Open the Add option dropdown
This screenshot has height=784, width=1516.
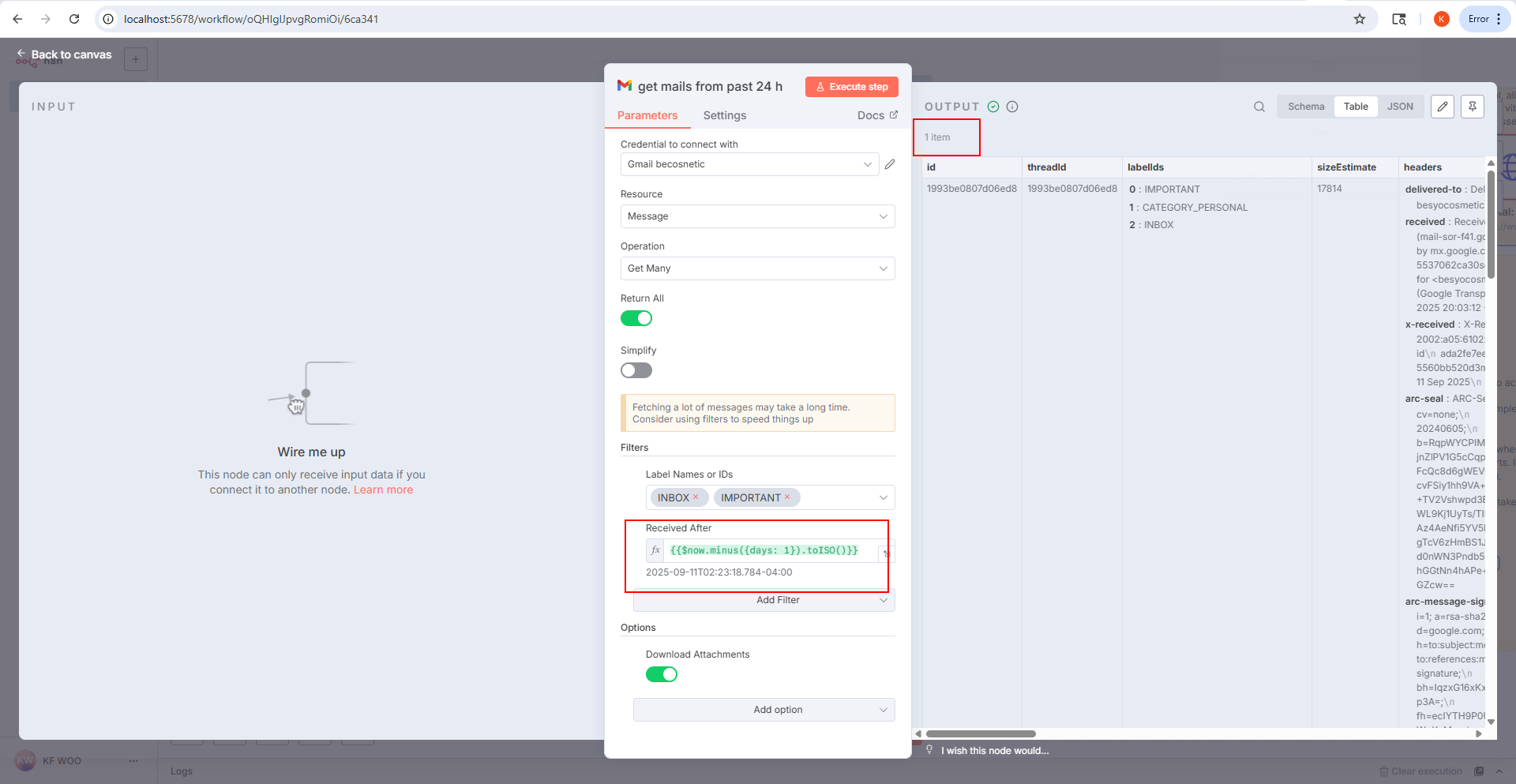[764, 710]
